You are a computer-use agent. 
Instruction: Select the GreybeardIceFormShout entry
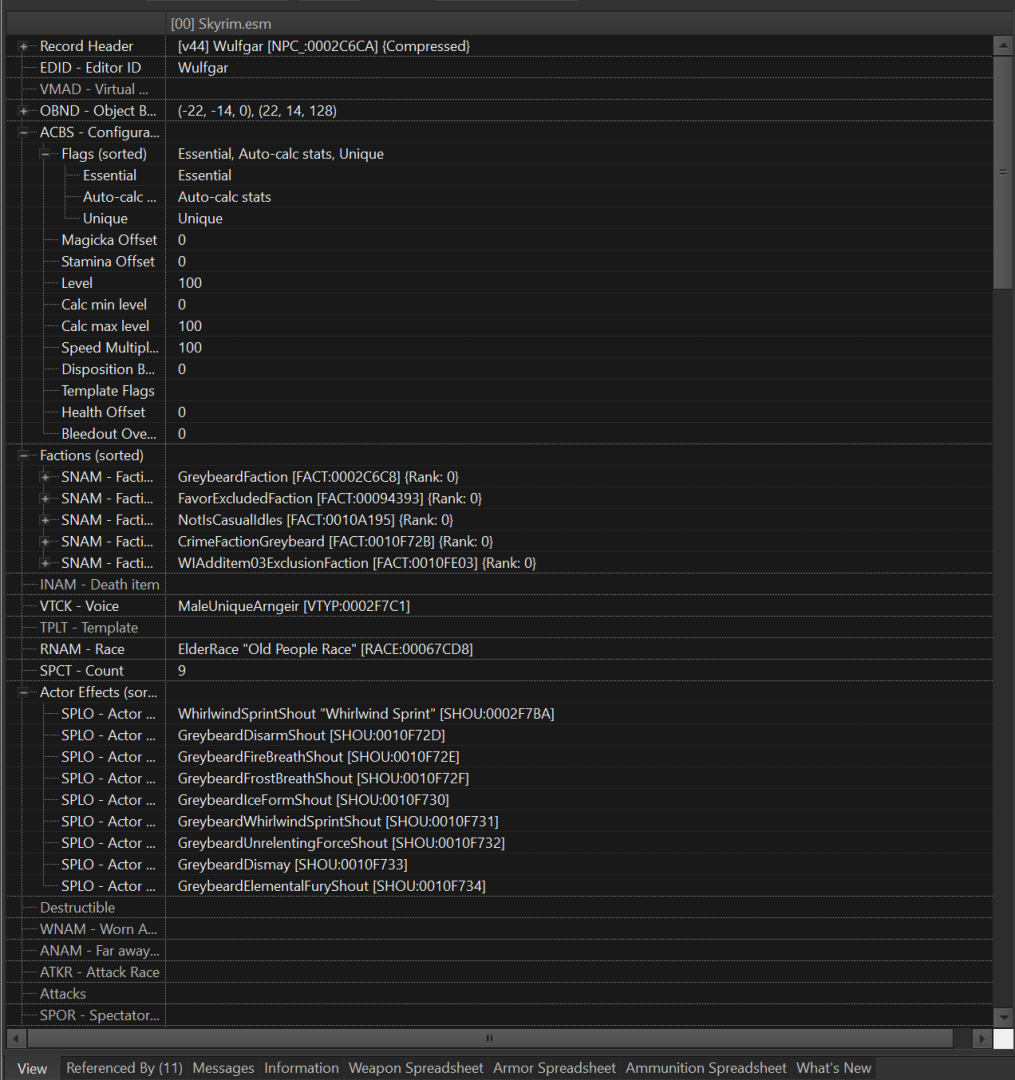pyautogui.click(x=313, y=800)
